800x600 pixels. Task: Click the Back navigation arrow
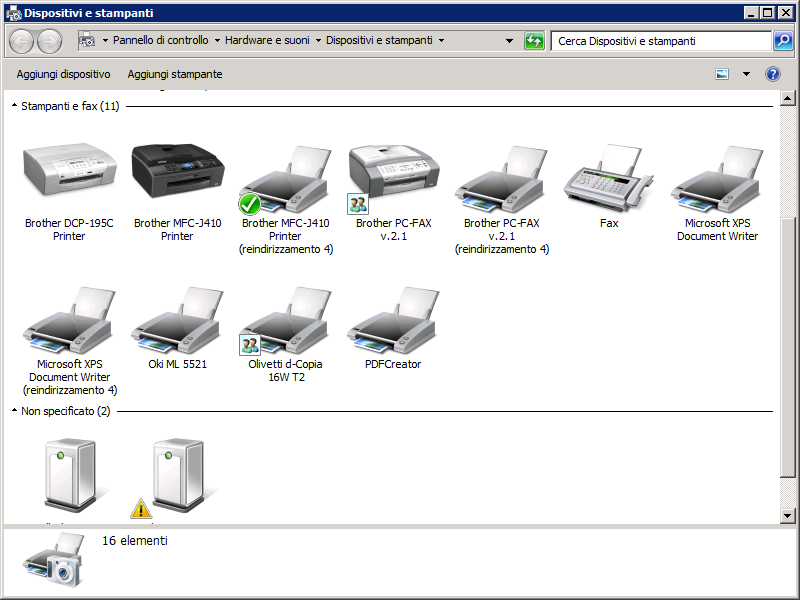21,41
